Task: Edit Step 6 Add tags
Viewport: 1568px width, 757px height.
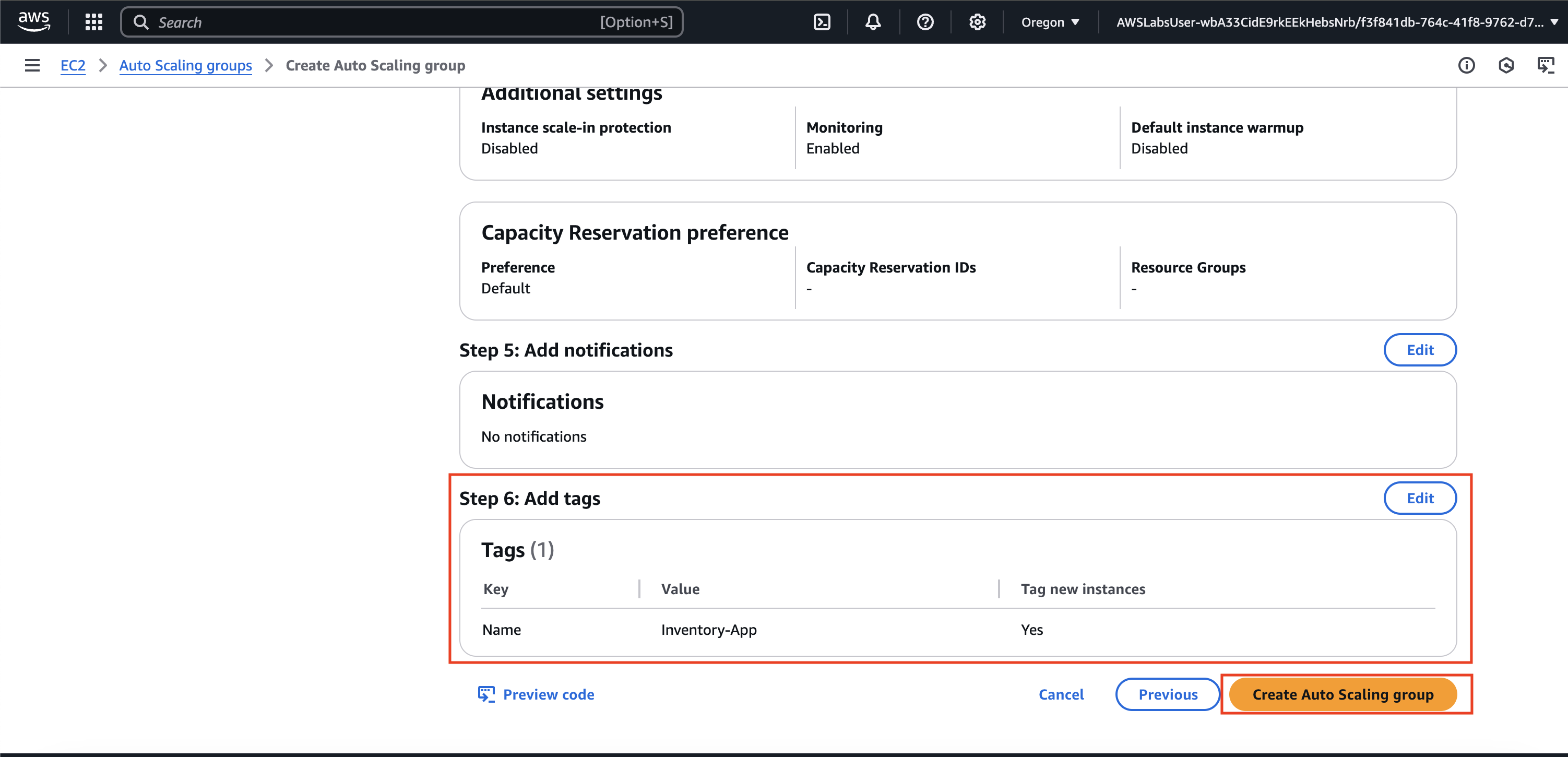Action: point(1419,498)
